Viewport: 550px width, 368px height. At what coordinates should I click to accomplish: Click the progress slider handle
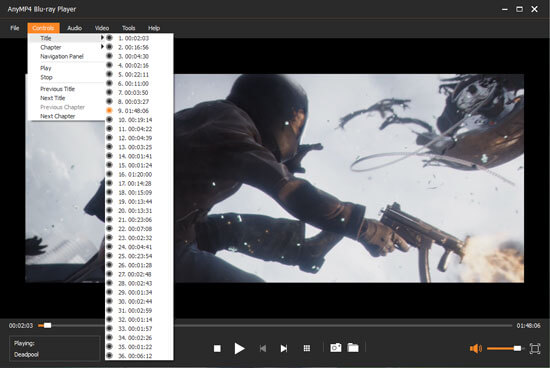tap(48, 326)
